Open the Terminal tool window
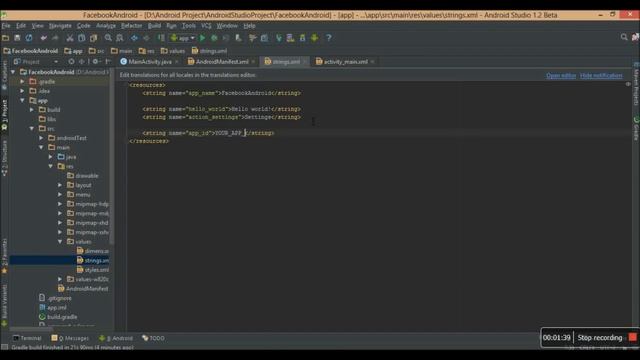Screen dimensions: 640x360 (27, 338)
